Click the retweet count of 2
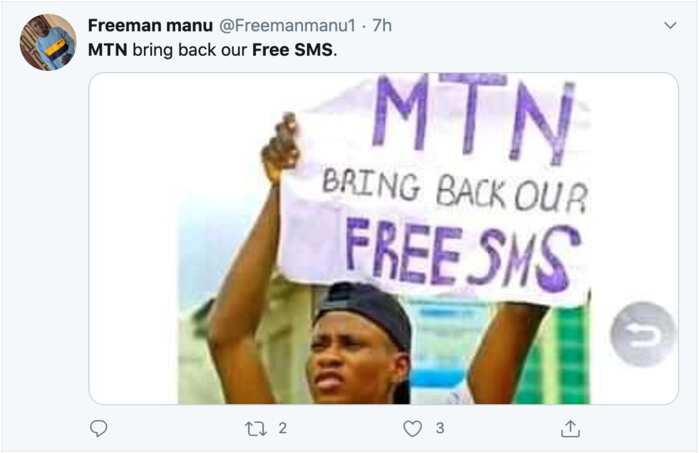Image resolution: width=700 pixels, height=453 pixels. coord(282,428)
